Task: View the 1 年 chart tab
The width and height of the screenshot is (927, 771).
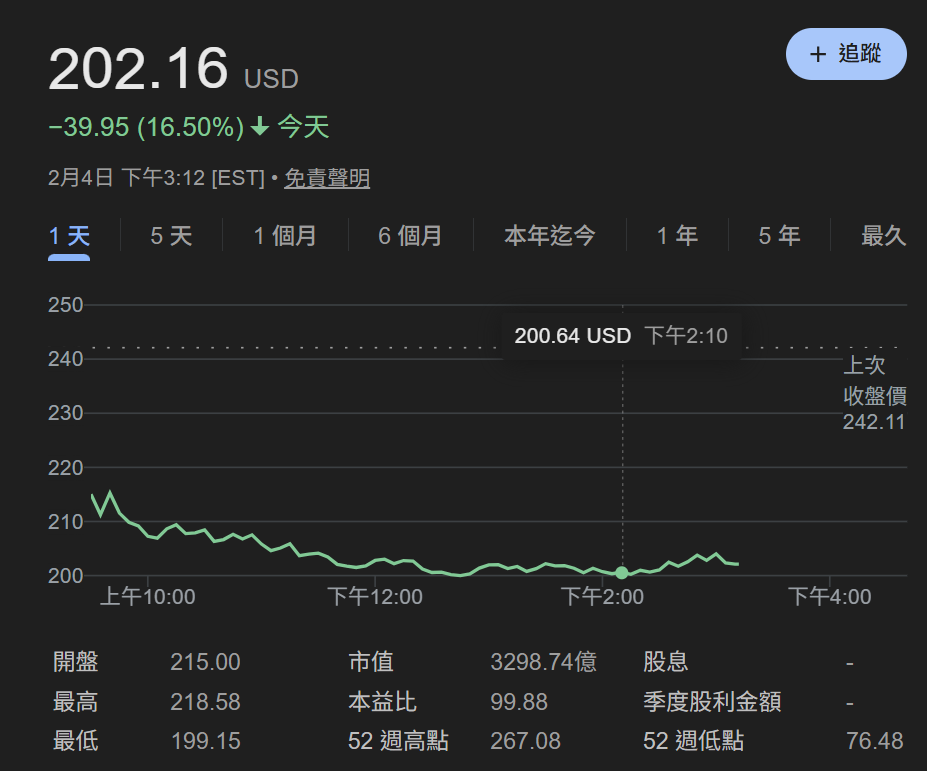Action: (x=677, y=236)
